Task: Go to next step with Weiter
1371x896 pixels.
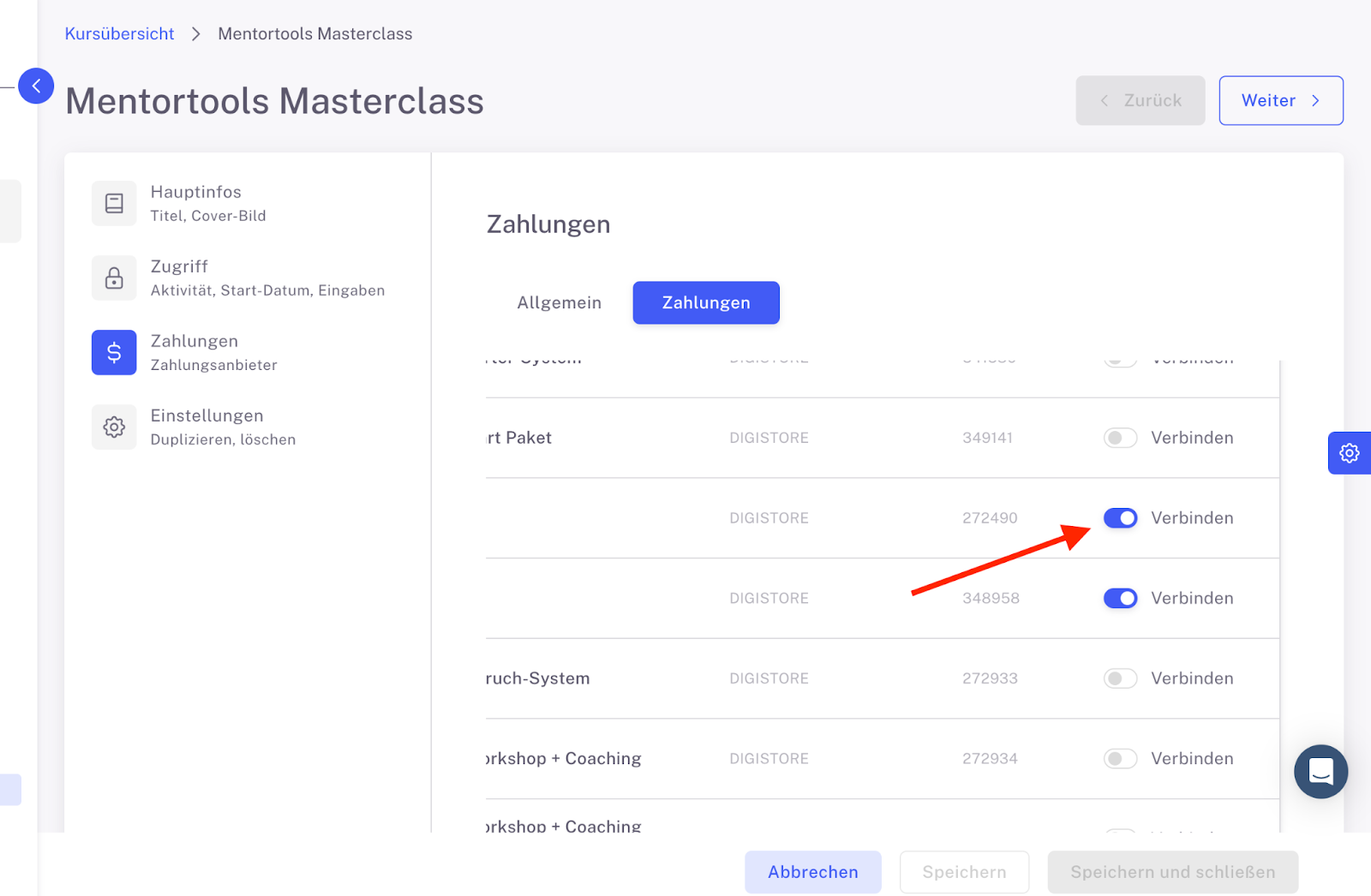Action: click(x=1280, y=100)
